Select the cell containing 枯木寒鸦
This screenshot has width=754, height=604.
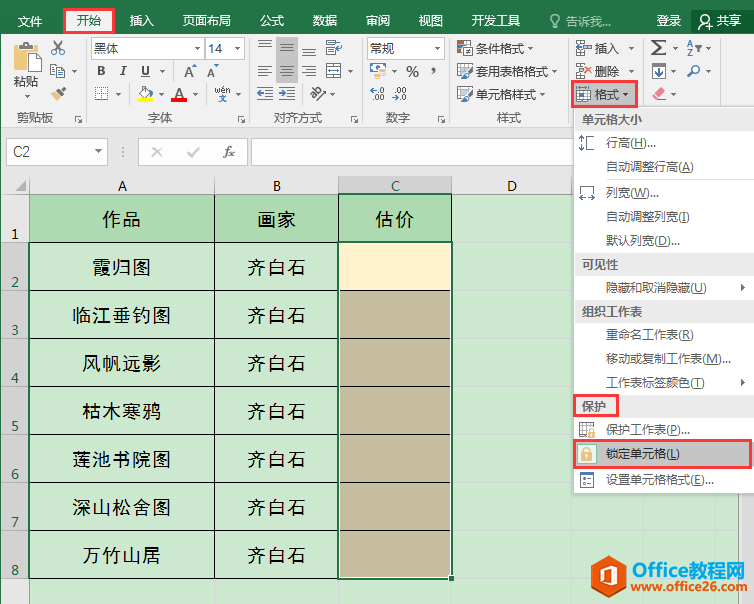click(x=121, y=411)
